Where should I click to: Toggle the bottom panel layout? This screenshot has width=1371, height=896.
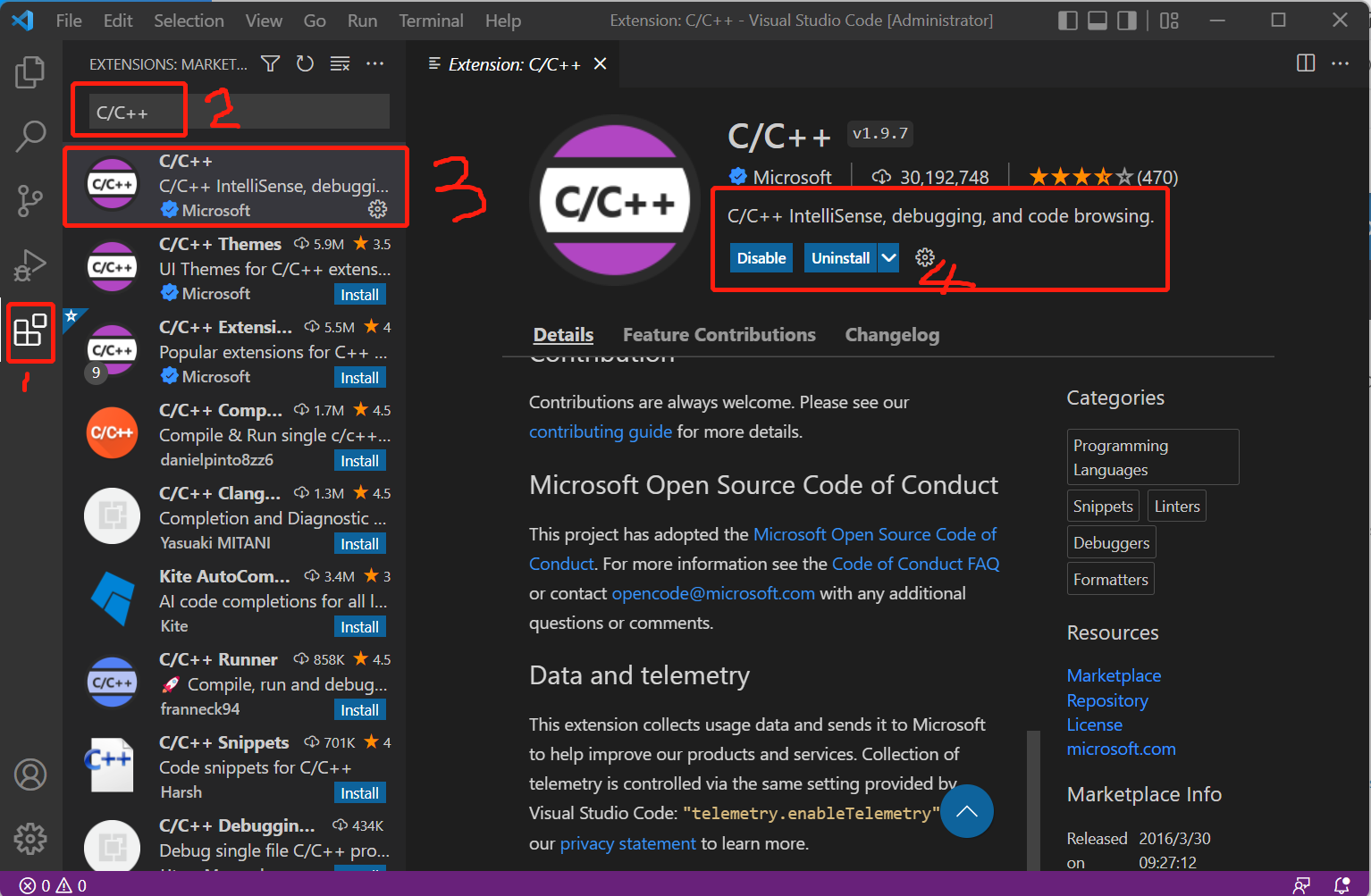[1098, 21]
